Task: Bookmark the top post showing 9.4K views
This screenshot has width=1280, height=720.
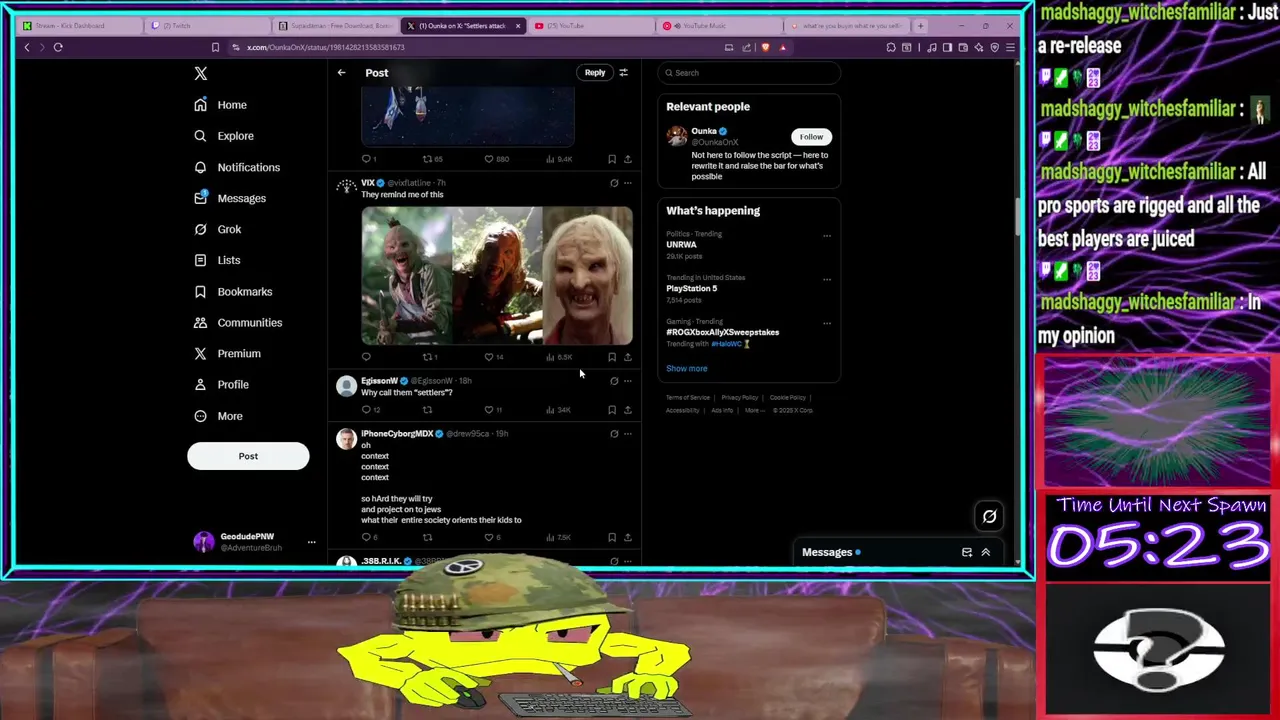Action: [x=612, y=159]
